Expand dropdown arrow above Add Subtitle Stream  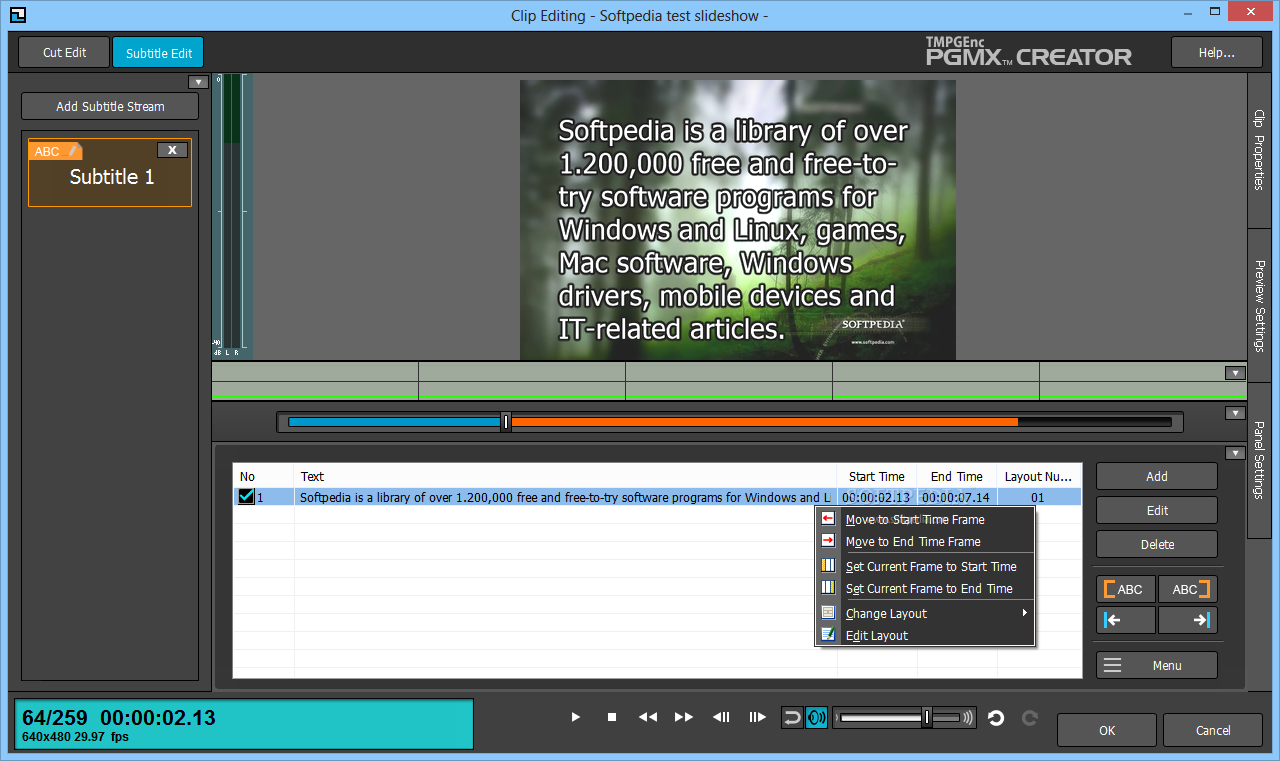(198, 82)
